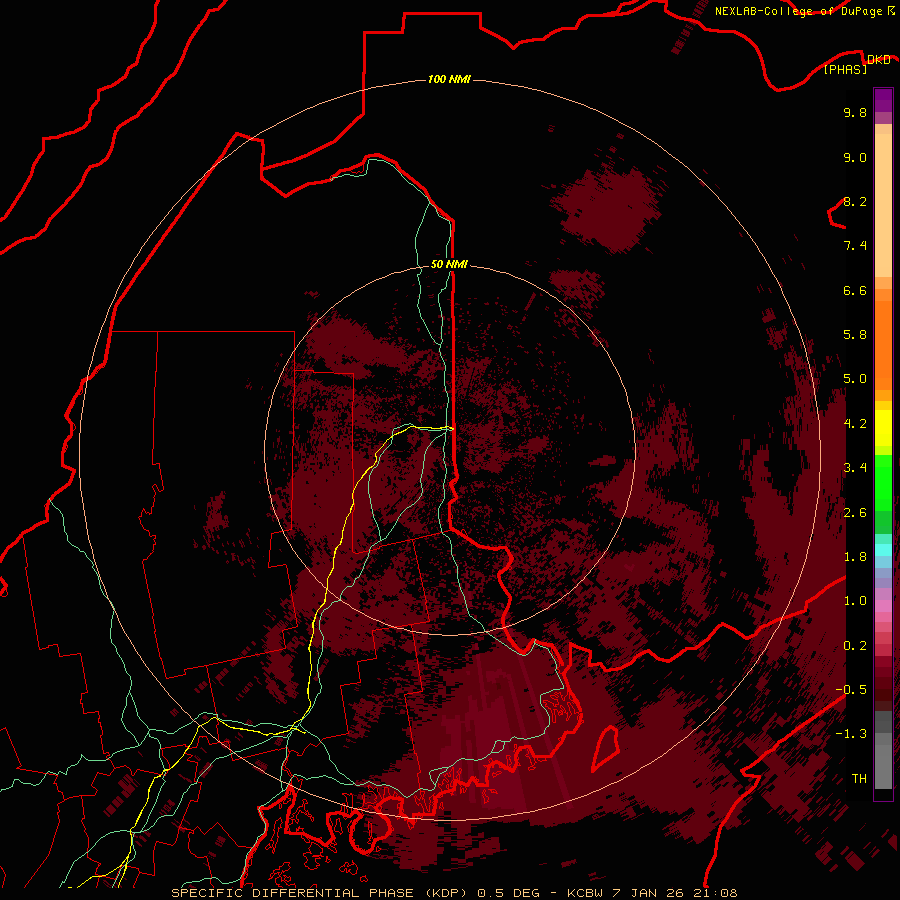The width and height of the screenshot is (900, 900).
Task: Pick the pink segment of the color bar
Action: [883, 606]
